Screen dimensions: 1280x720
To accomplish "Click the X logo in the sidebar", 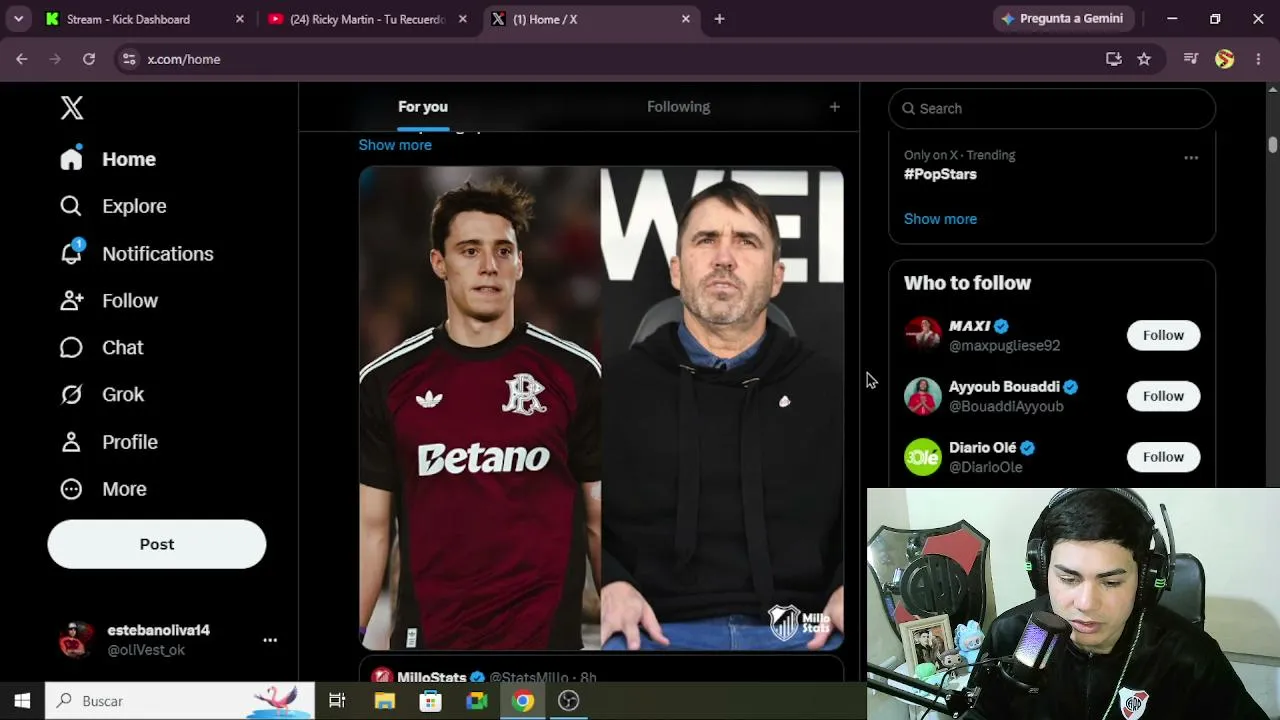I will [x=72, y=108].
